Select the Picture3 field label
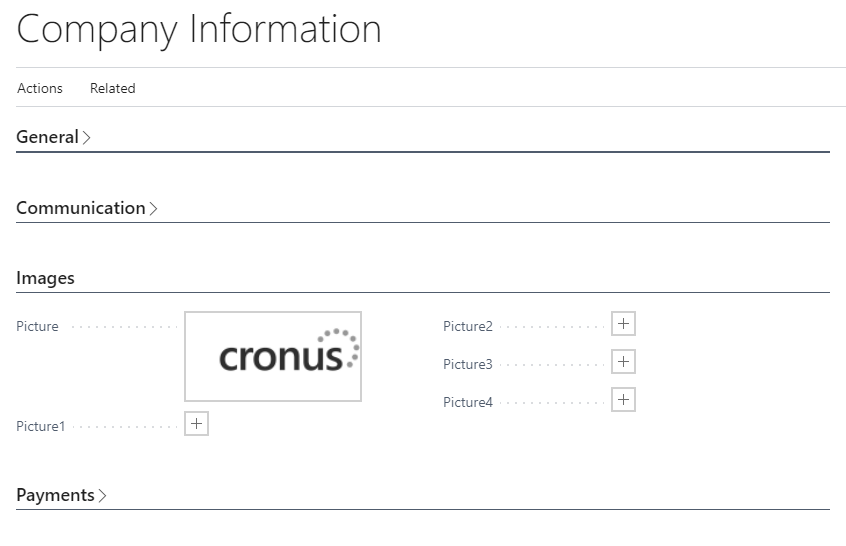Image resolution: width=846 pixels, height=546 pixels. pos(468,364)
